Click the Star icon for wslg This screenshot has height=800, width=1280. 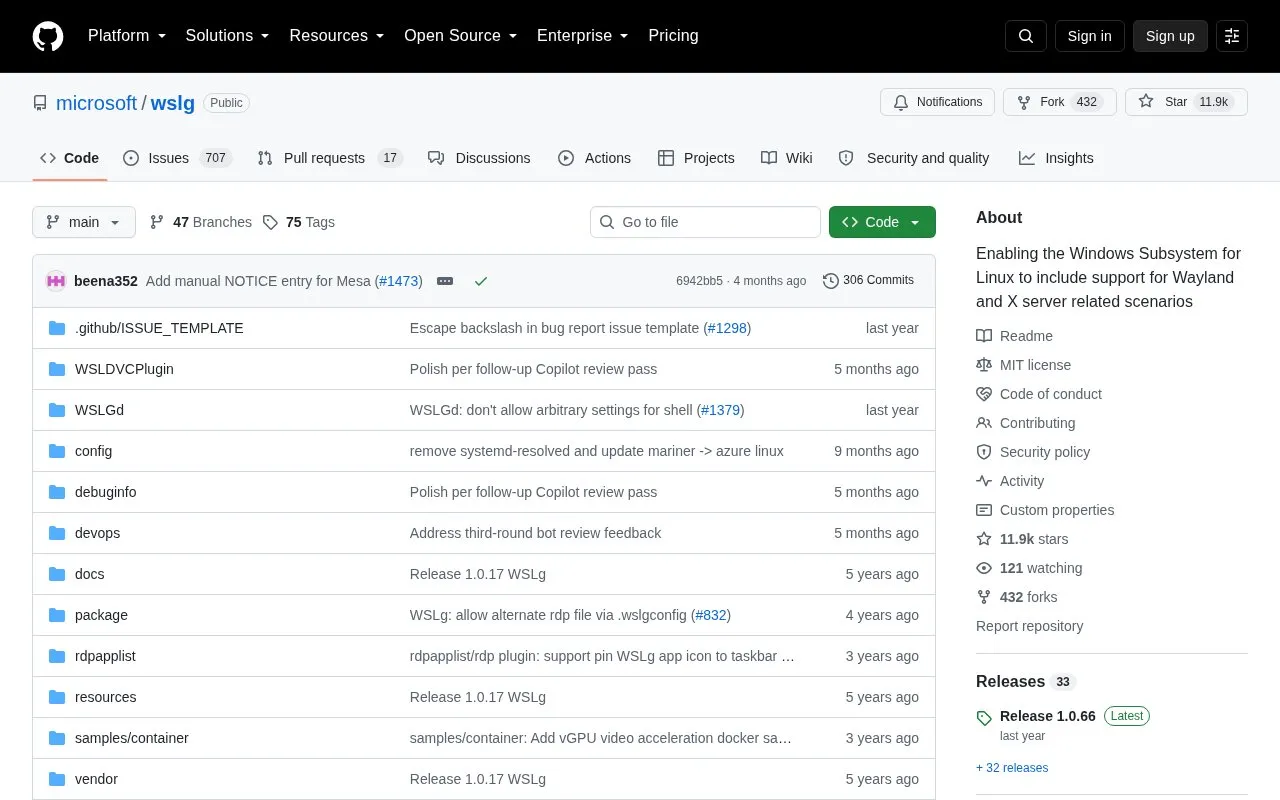click(x=1146, y=102)
